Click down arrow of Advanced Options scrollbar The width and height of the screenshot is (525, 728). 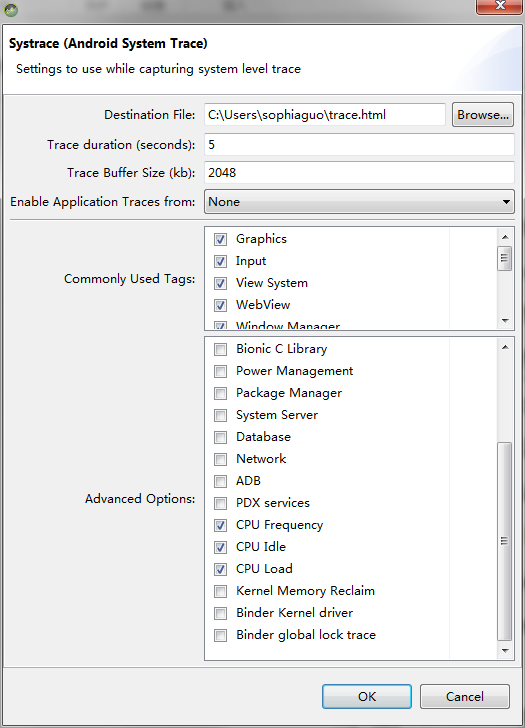tap(505, 650)
